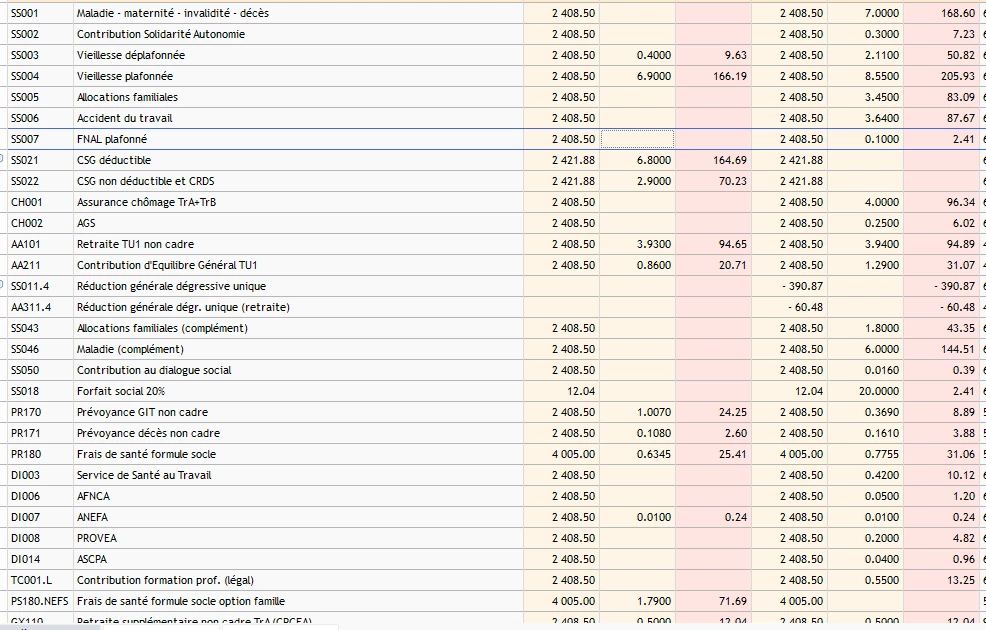Select 'CSG non déductible et CRDS' label

tap(145, 181)
